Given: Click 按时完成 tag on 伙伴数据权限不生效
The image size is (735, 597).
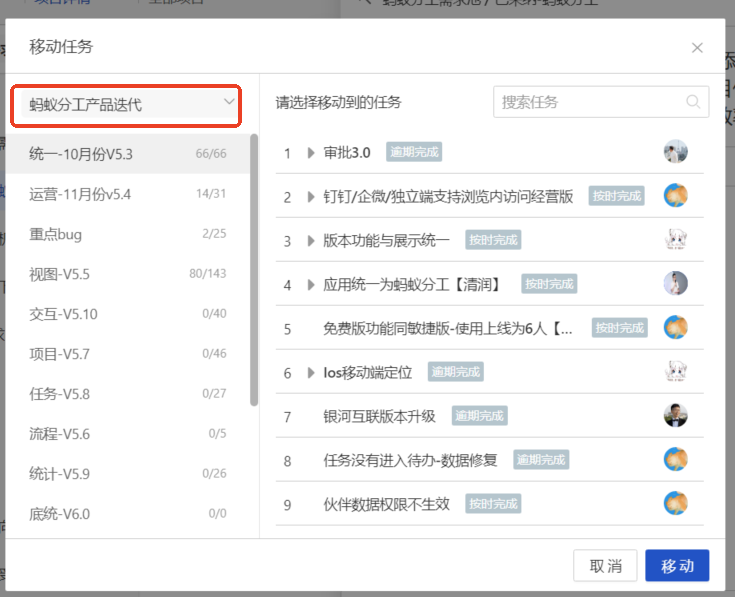Looking at the screenshot, I should coord(493,504).
